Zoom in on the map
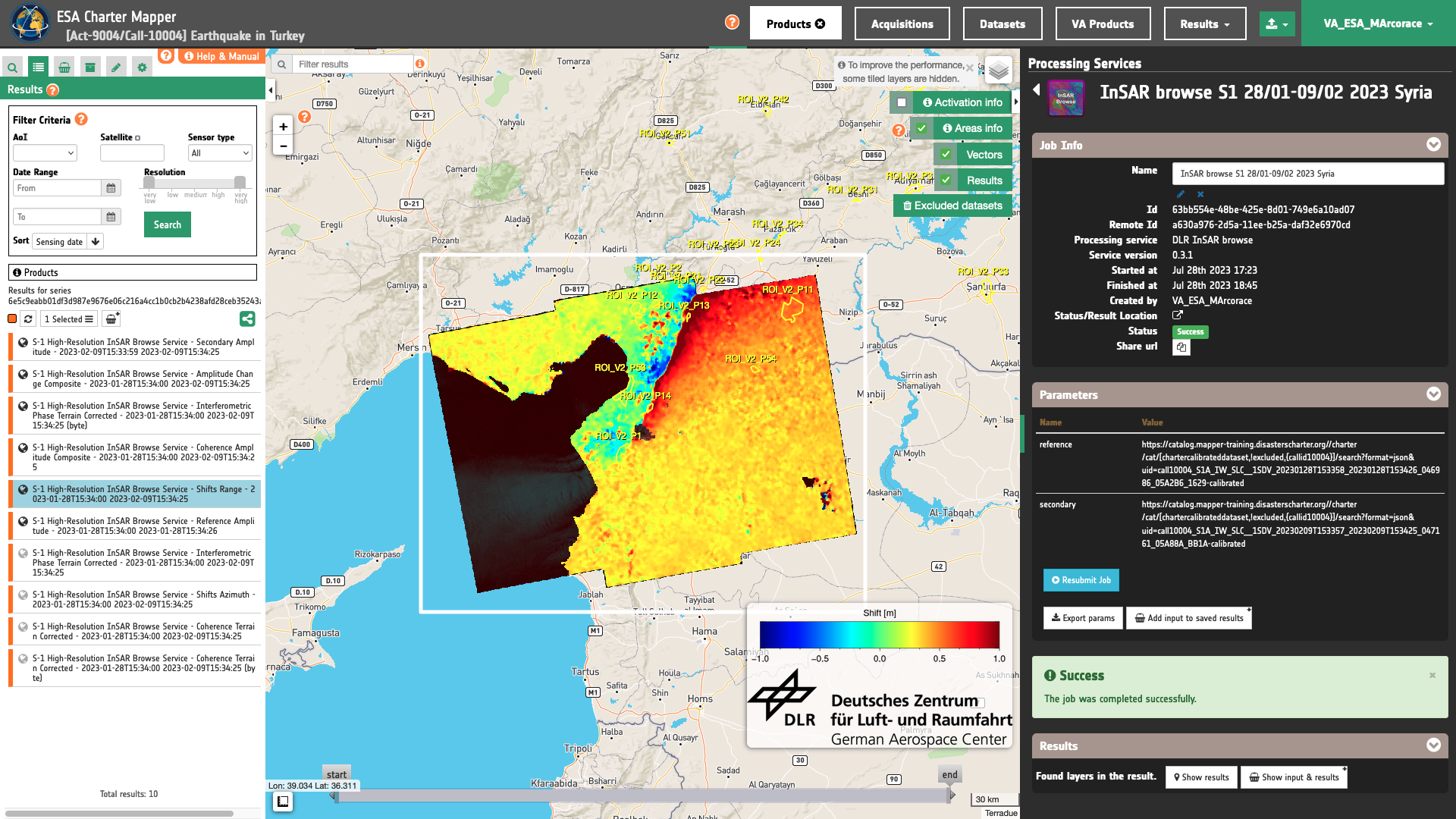 click(283, 127)
